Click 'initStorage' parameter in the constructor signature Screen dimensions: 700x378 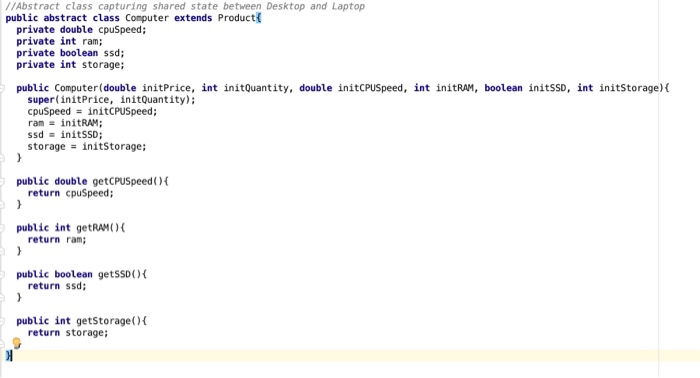629,88
